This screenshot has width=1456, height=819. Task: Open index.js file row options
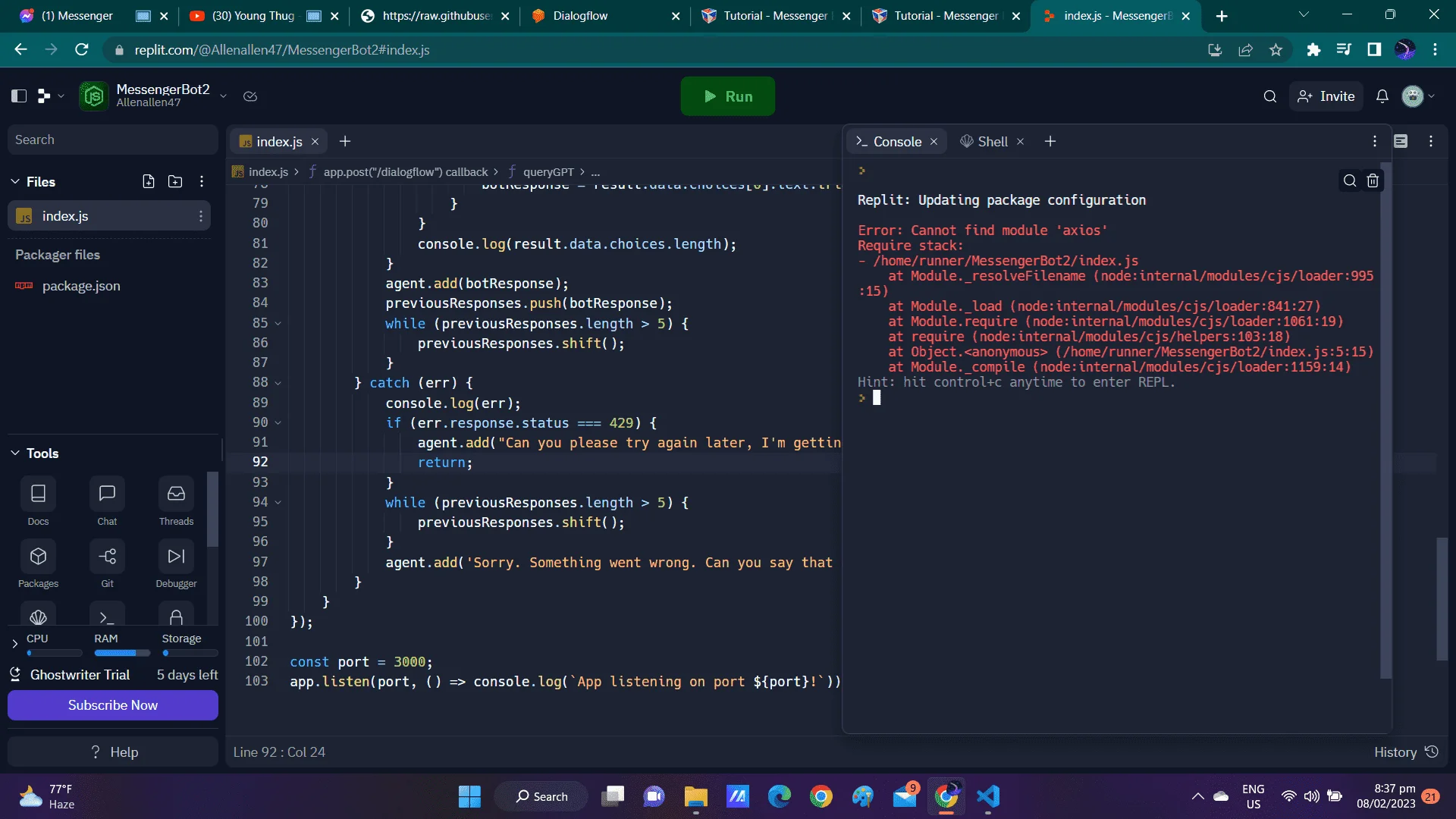[201, 216]
